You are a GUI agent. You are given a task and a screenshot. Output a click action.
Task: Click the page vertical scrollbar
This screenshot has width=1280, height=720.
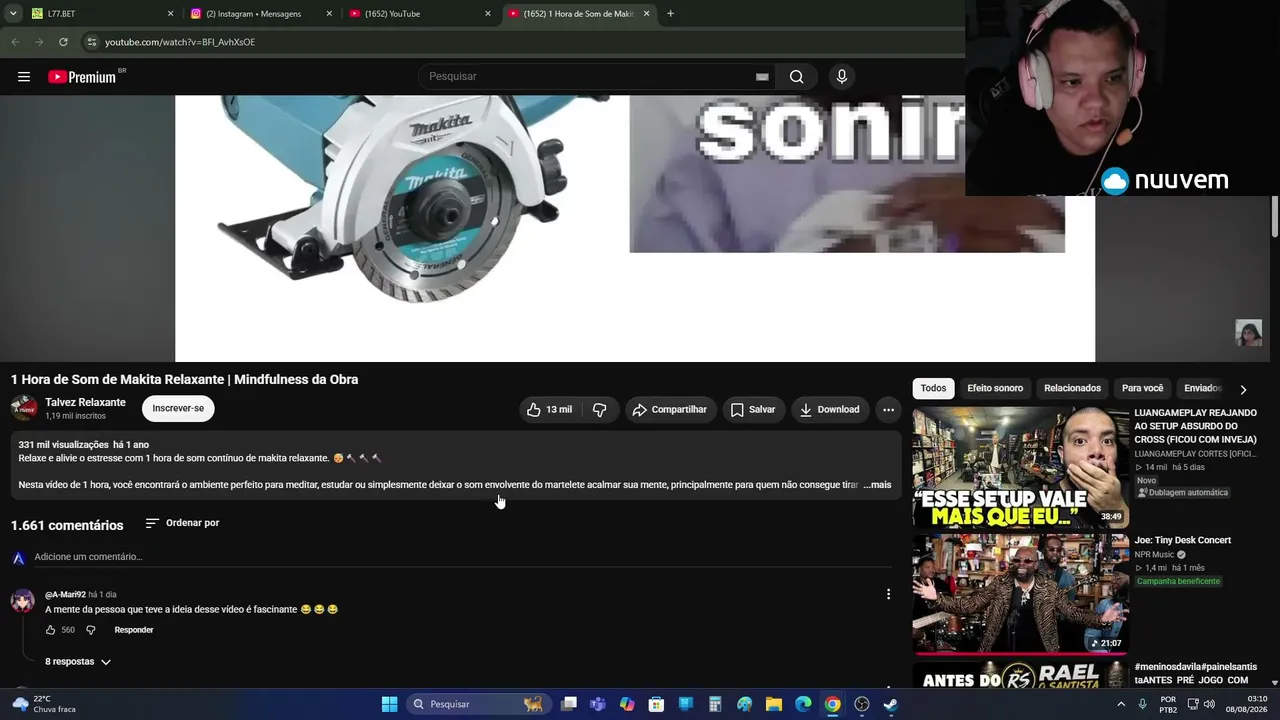click(1275, 218)
